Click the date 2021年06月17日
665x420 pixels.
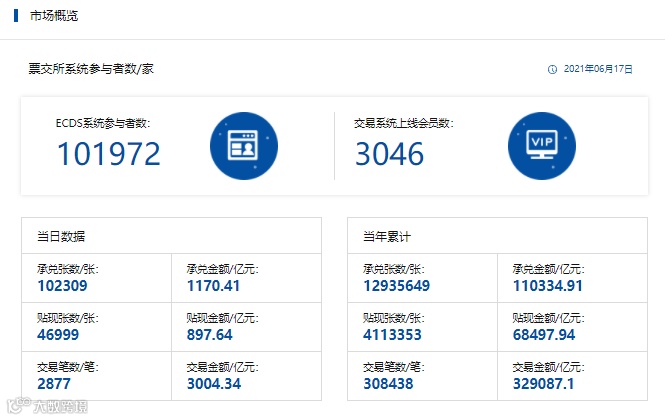[x=598, y=69]
